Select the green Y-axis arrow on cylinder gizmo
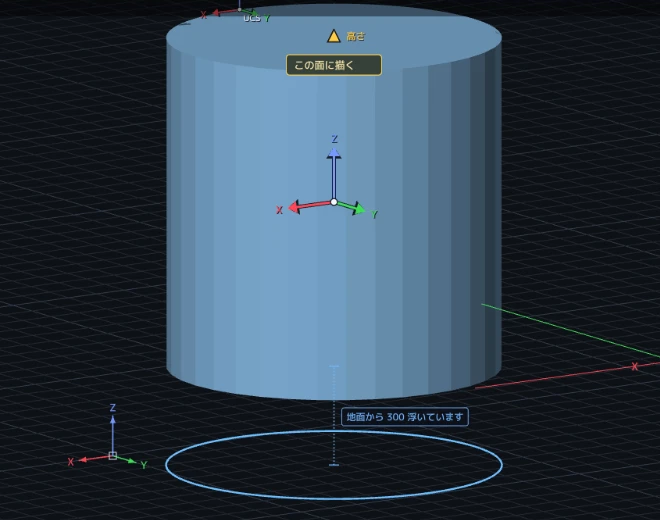This screenshot has width=660, height=520. coord(352,208)
